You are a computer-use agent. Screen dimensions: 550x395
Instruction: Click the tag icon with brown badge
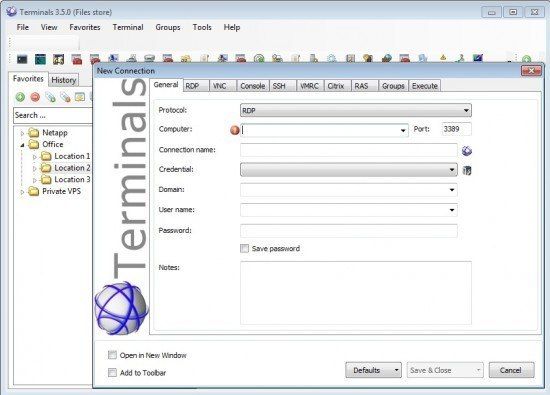click(65, 97)
